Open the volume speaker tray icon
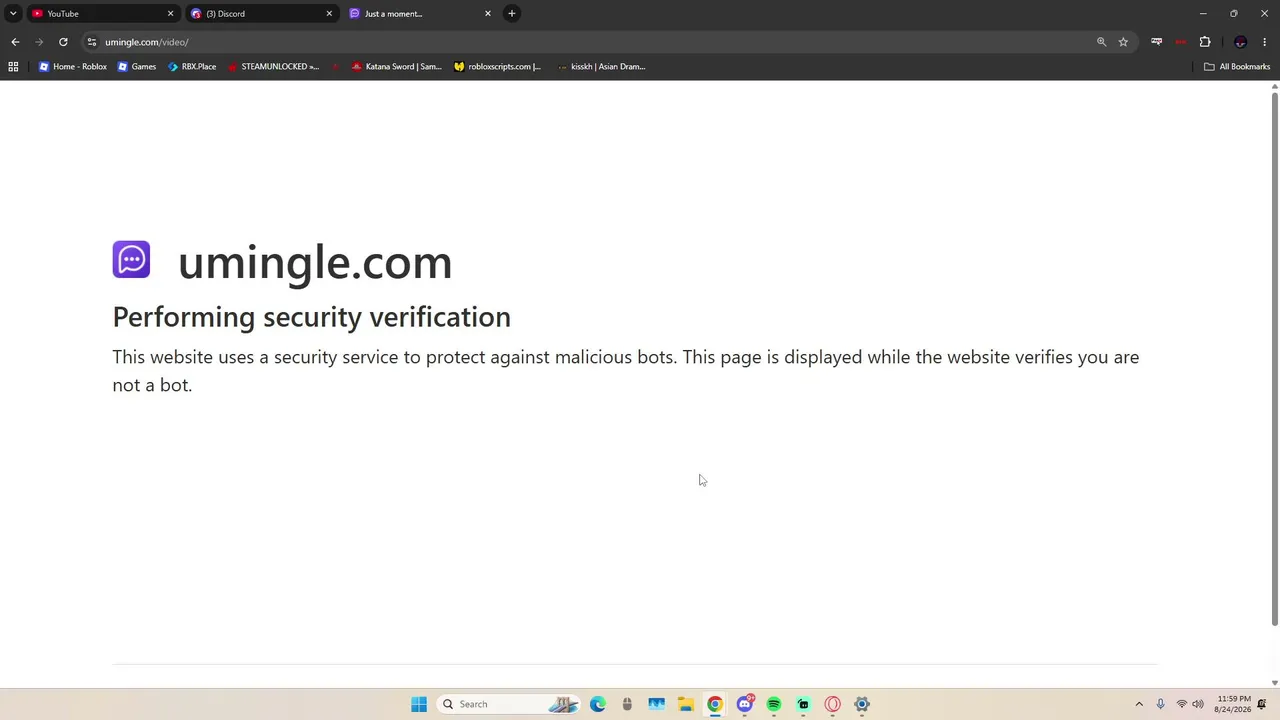1280x720 pixels. pyautogui.click(x=1198, y=704)
